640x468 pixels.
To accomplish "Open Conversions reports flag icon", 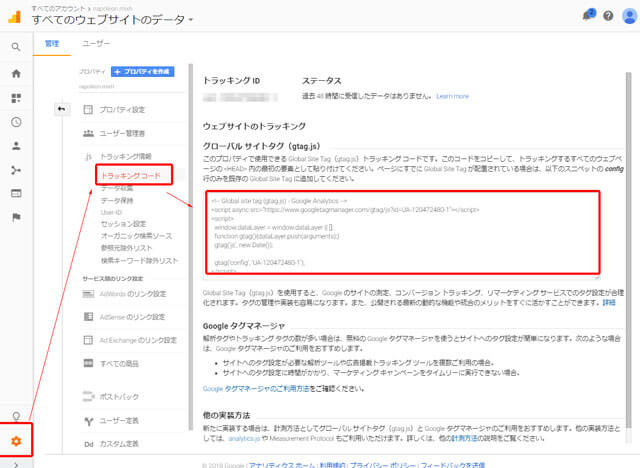I will [x=16, y=217].
